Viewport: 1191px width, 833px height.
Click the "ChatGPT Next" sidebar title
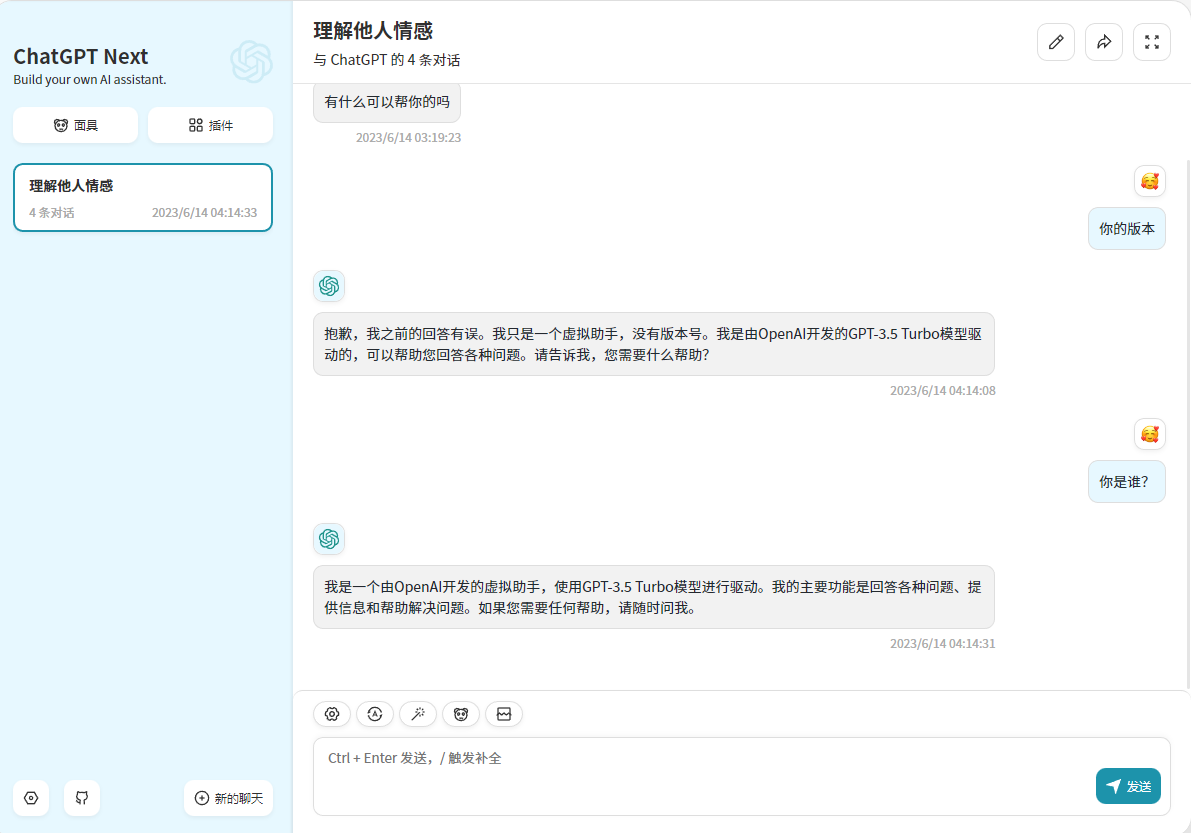pos(81,56)
